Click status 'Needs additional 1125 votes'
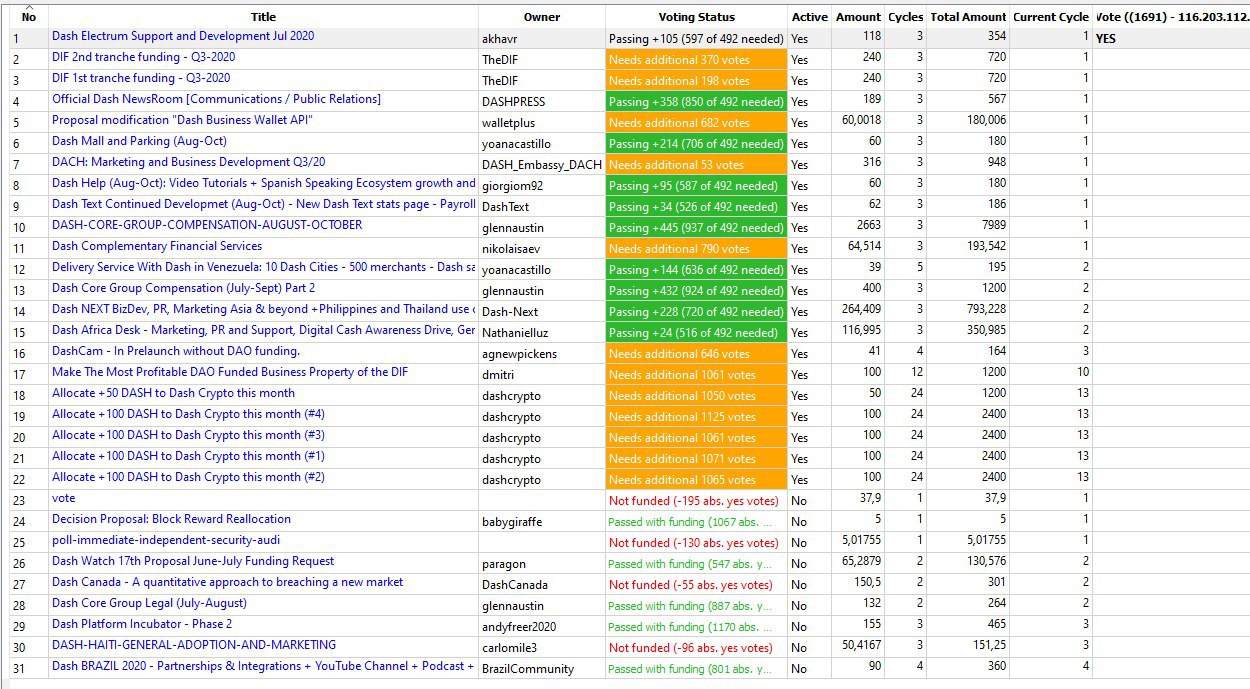The height and width of the screenshot is (689, 1250). coord(697,416)
